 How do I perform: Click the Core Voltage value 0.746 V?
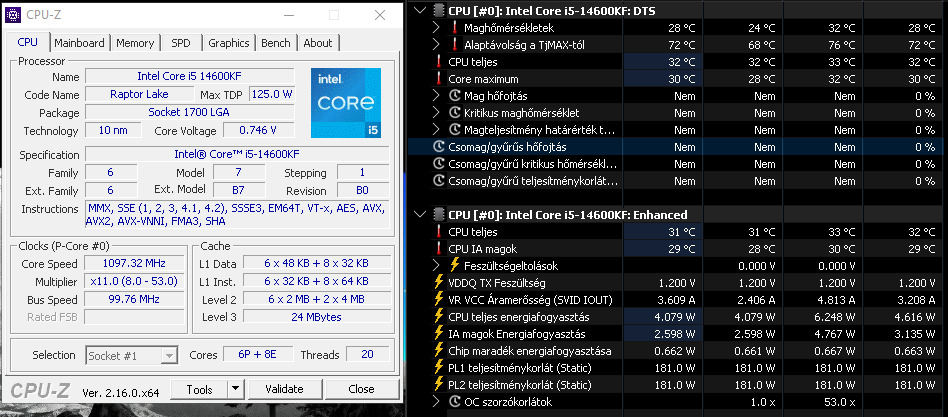[259, 130]
